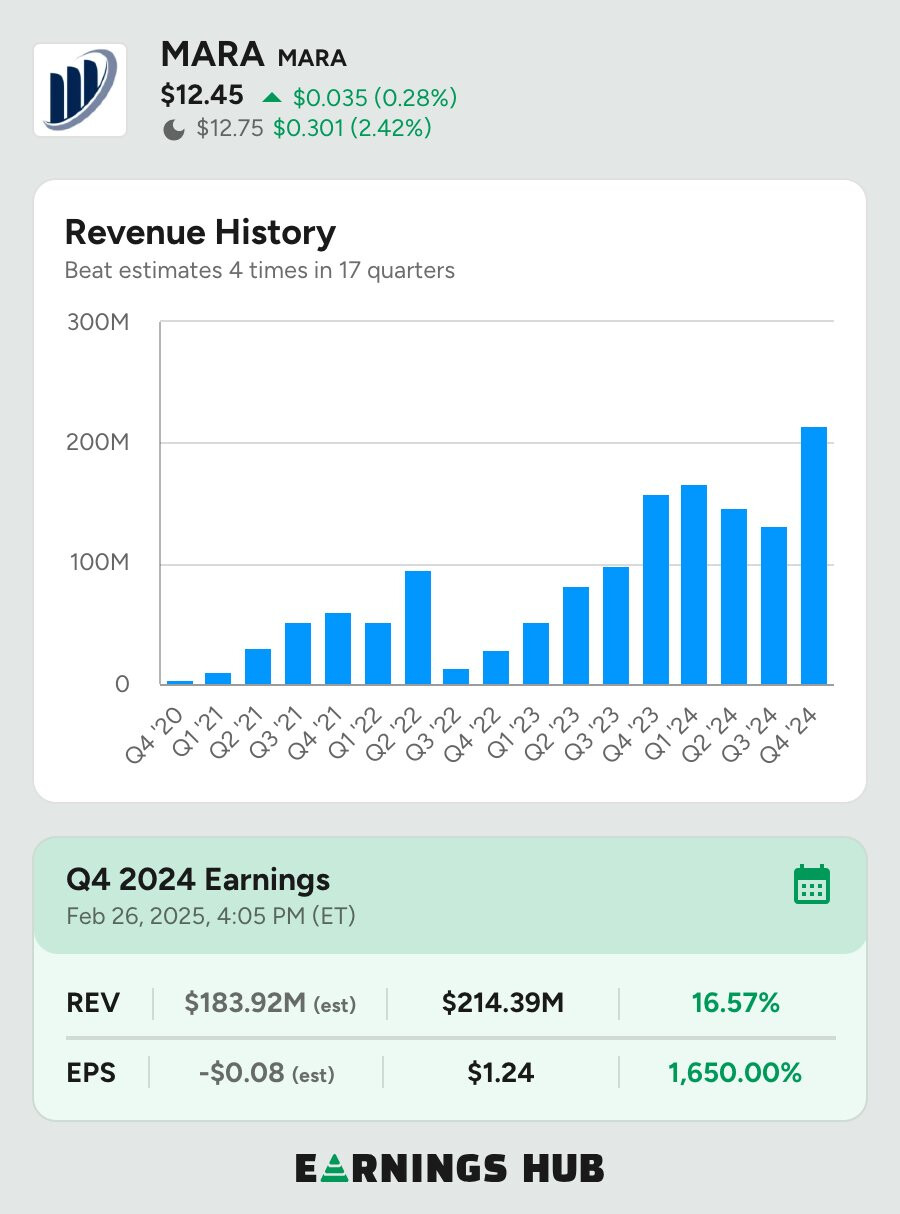Screen dimensions: 900x1214
Task: Click the $1.24 actual EPS value
Action: pyautogui.click(x=500, y=1073)
